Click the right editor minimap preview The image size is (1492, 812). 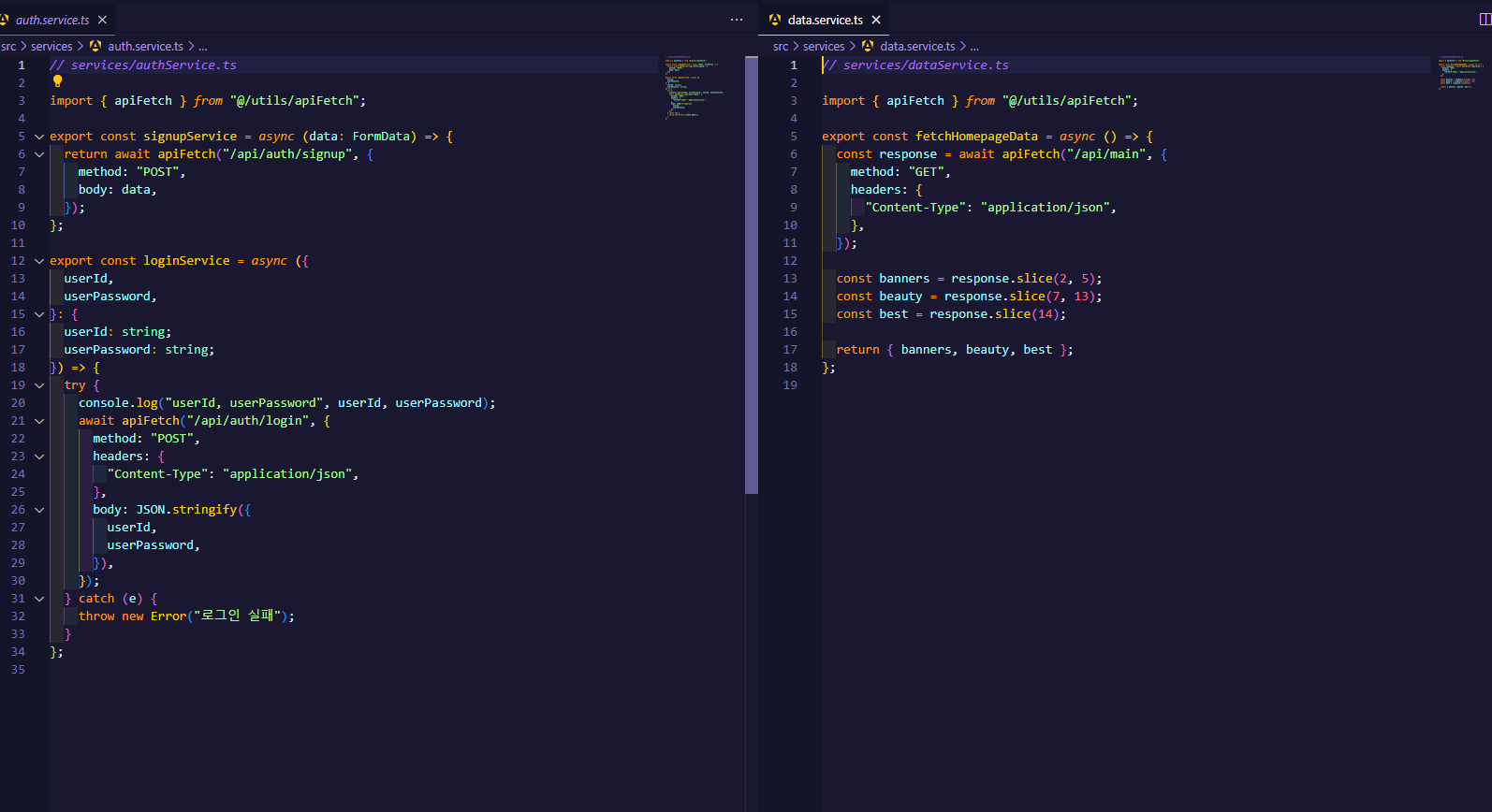coord(1460,72)
